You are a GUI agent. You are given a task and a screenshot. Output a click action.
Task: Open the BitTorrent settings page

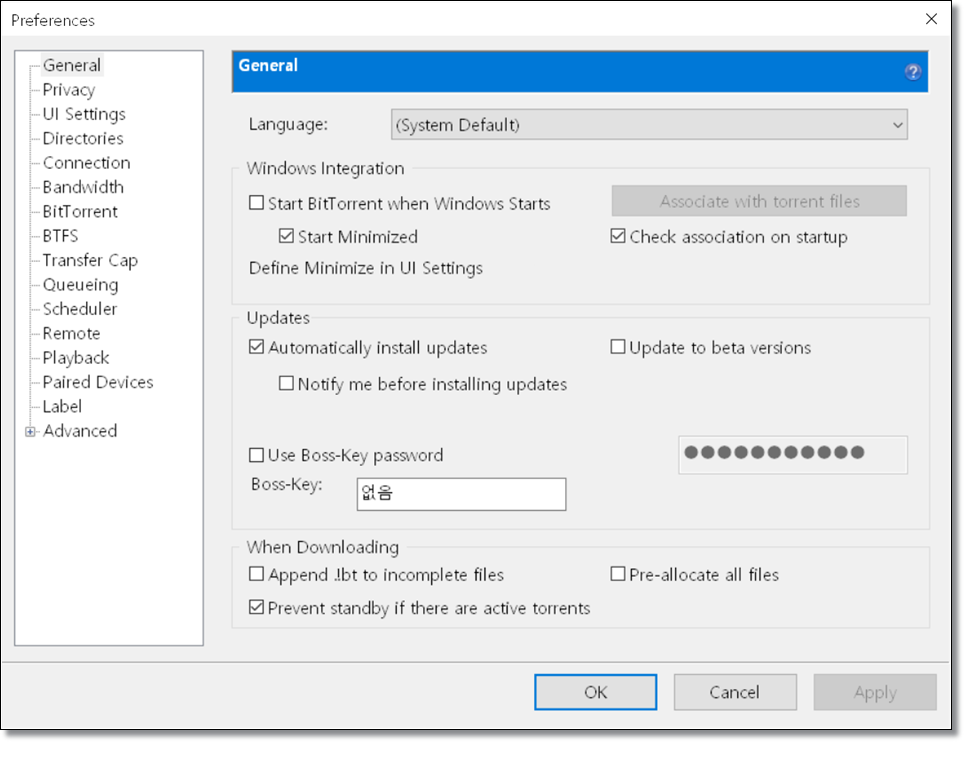(80, 212)
